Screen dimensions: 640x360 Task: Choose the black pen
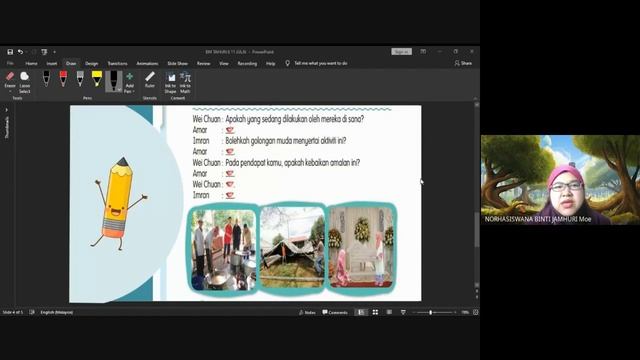[46, 79]
